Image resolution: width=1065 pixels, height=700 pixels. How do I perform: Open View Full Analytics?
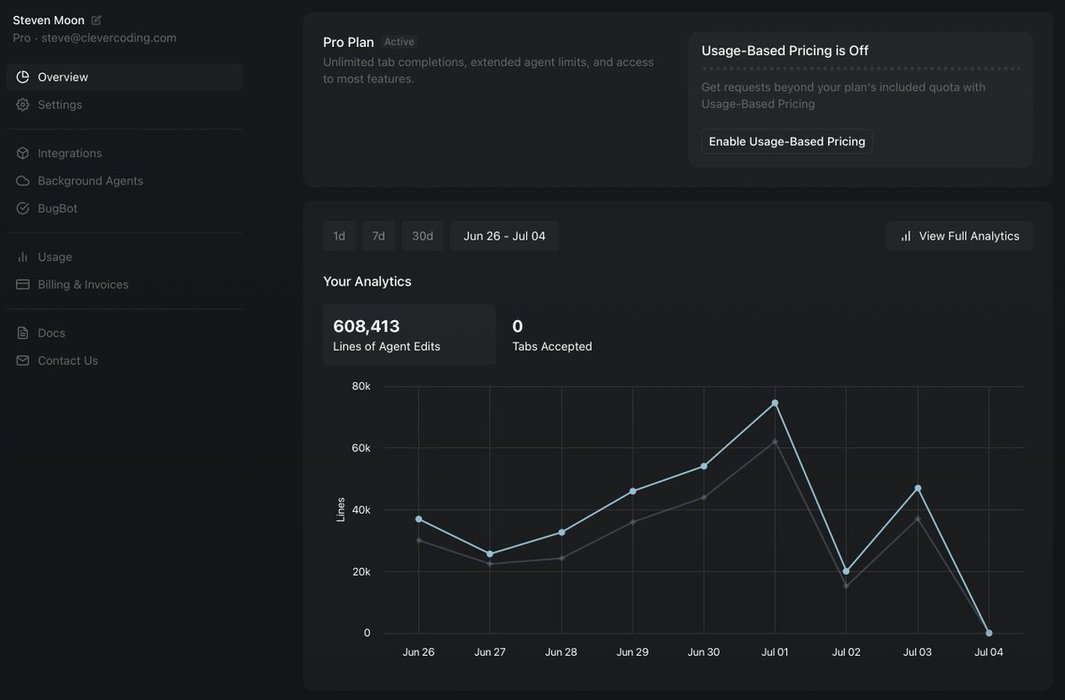point(959,236)
